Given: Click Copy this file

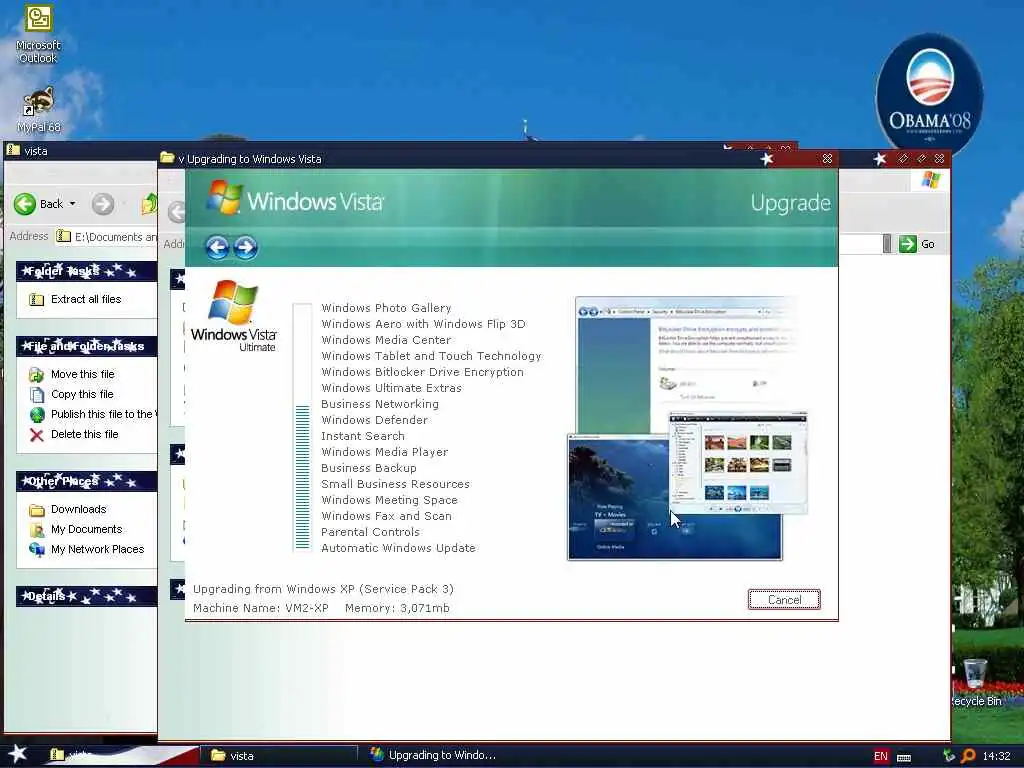Looking at the screenshot, I should coord(82,394).
